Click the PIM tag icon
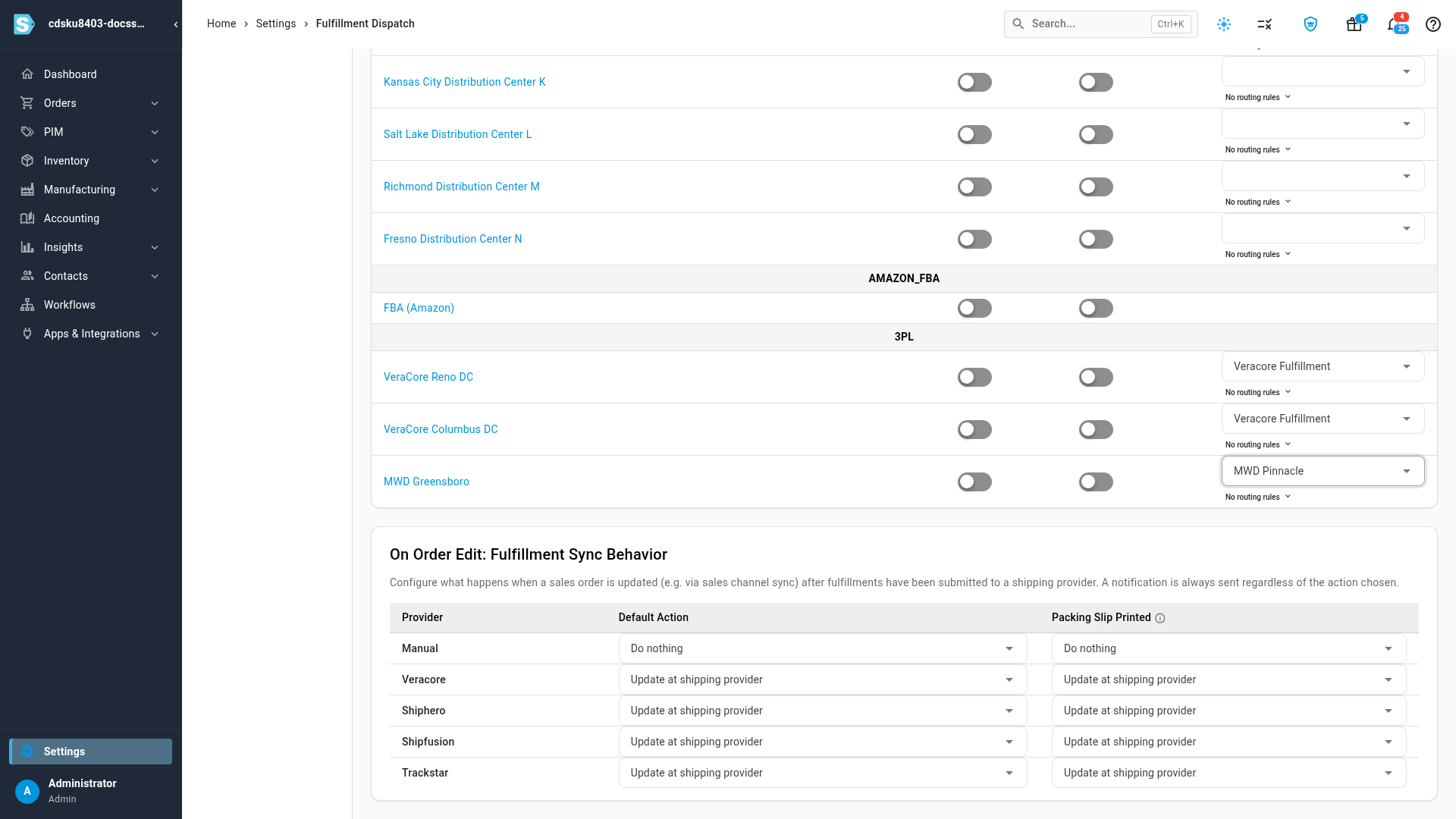This screenshot has height=819, width=1456. click(27, 132)
